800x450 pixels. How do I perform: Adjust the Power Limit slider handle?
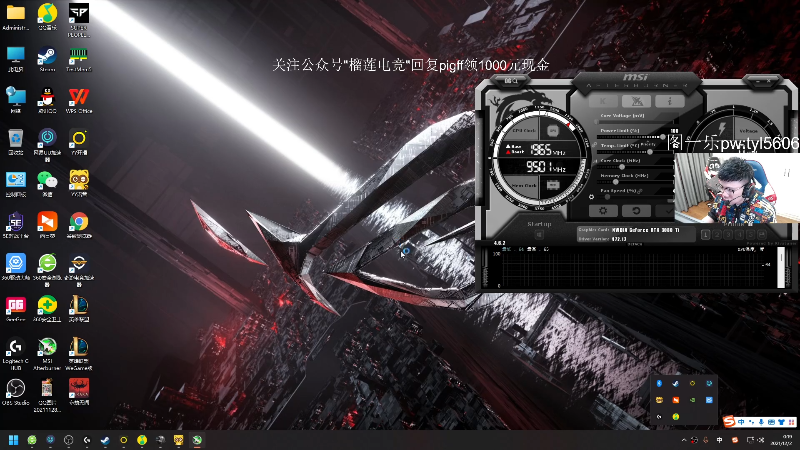(663, 137)
